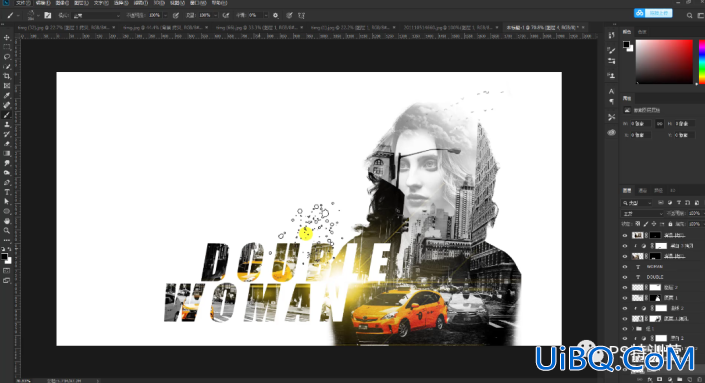Select the Lasso tool
This screenshot has height=383, width=705.
point(7,57)
